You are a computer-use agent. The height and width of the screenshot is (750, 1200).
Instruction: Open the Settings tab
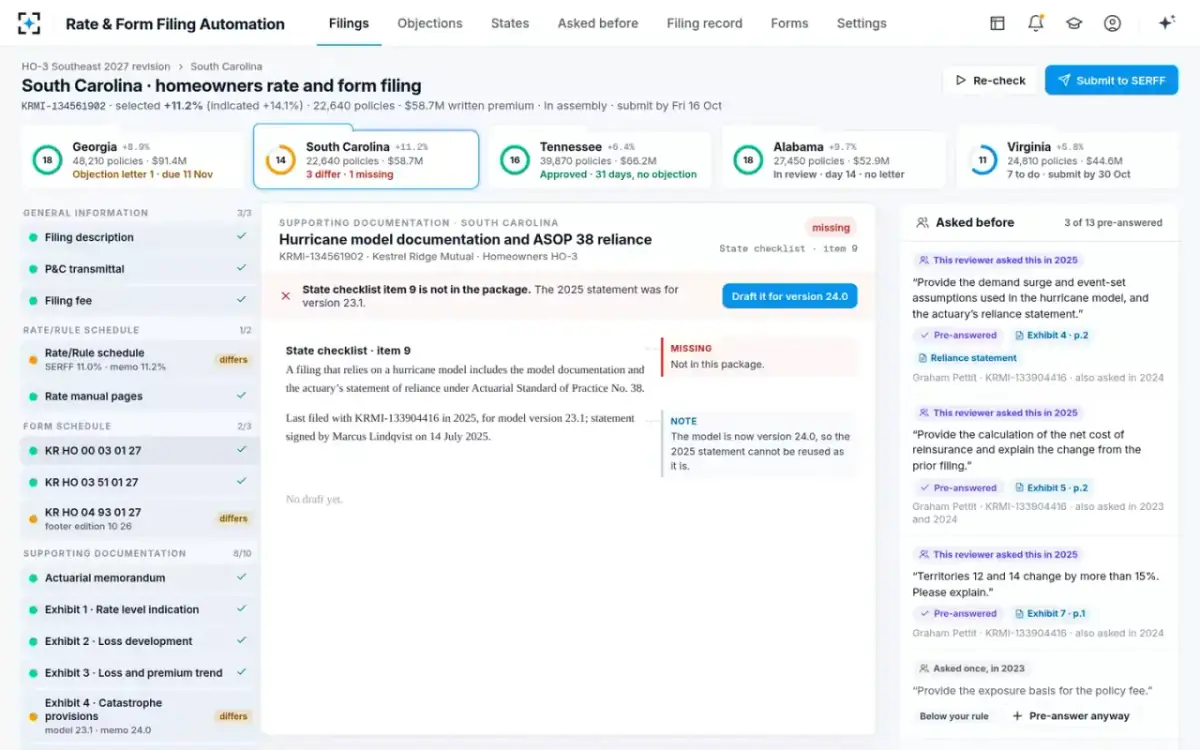point(862,23)
